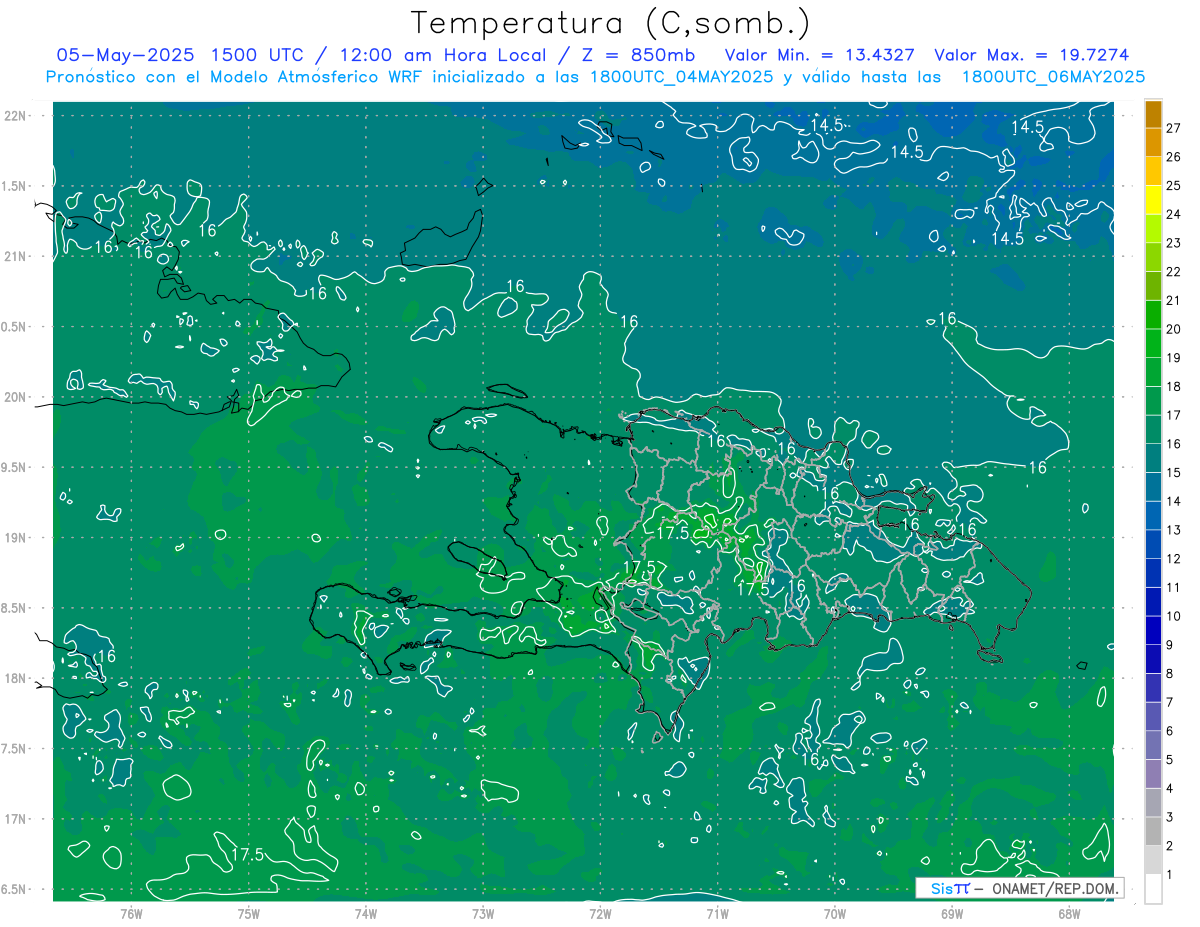Click the '1' value on the color scale
The image size is (1200, 927).
click(x=1171, y=875)
